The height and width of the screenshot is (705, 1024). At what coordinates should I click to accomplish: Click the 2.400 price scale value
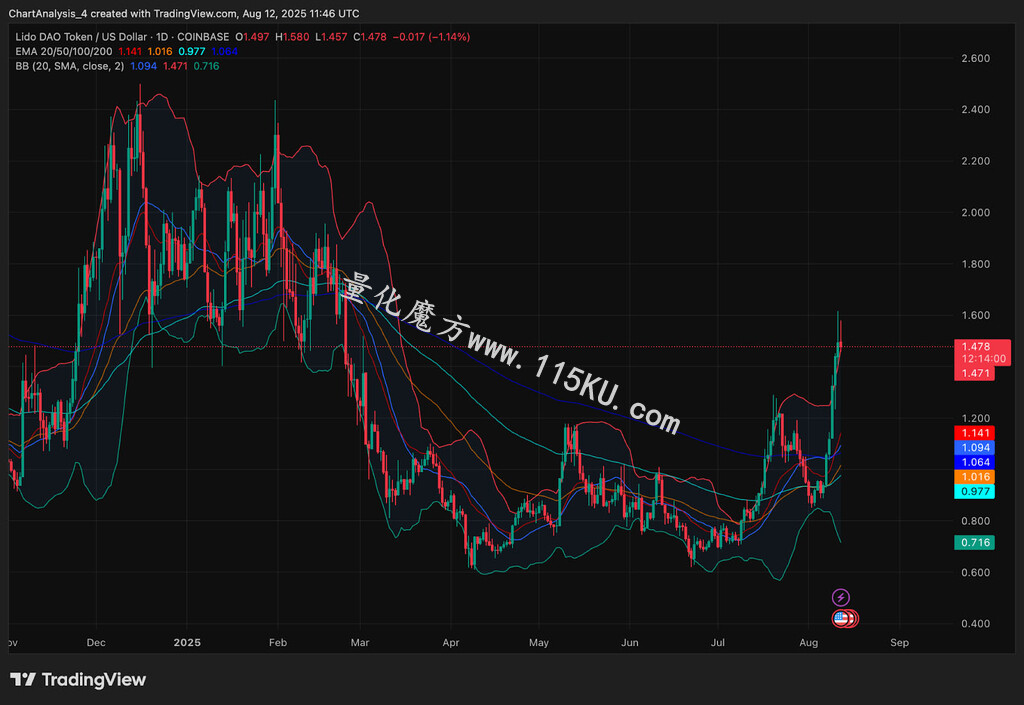tap(976, 110)
